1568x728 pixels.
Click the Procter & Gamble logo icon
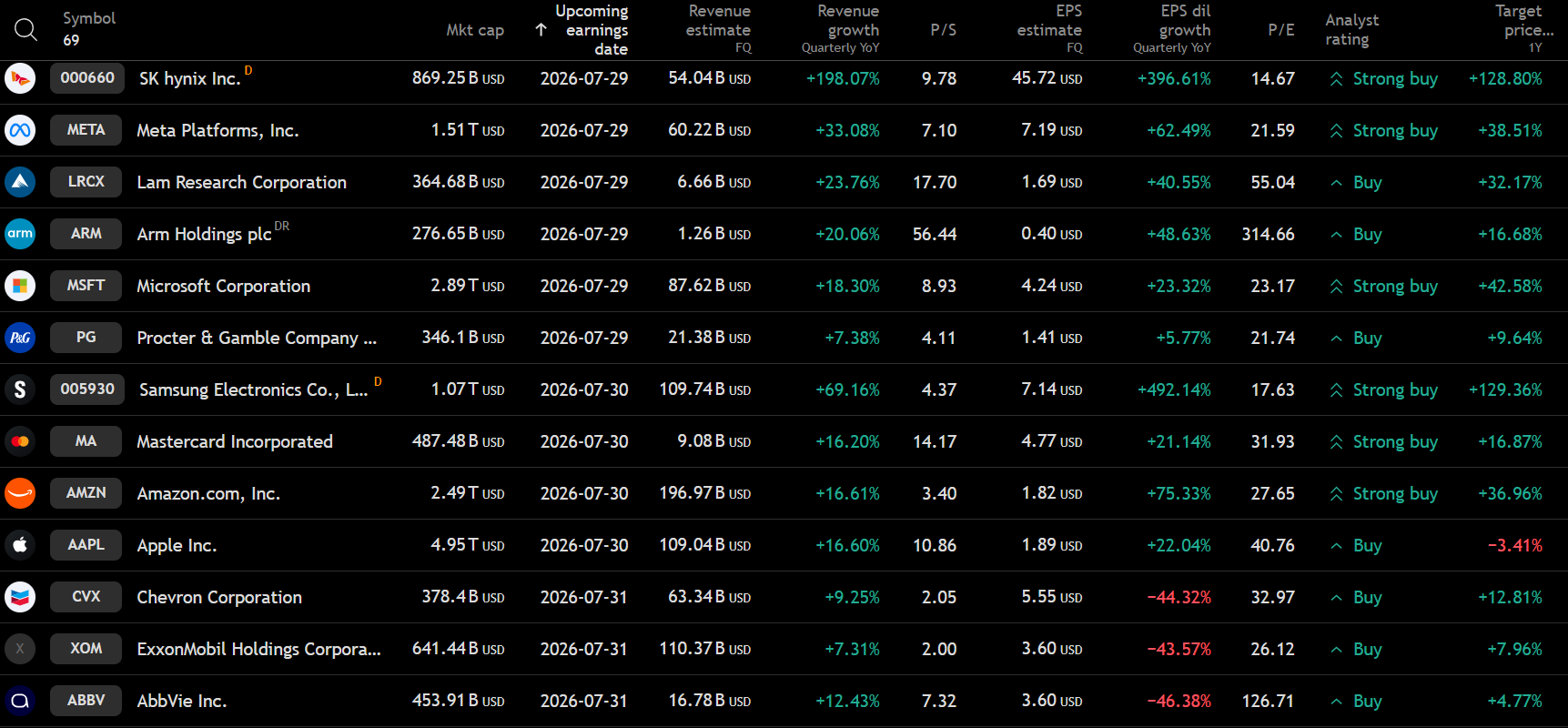click(x=20, y=338)
